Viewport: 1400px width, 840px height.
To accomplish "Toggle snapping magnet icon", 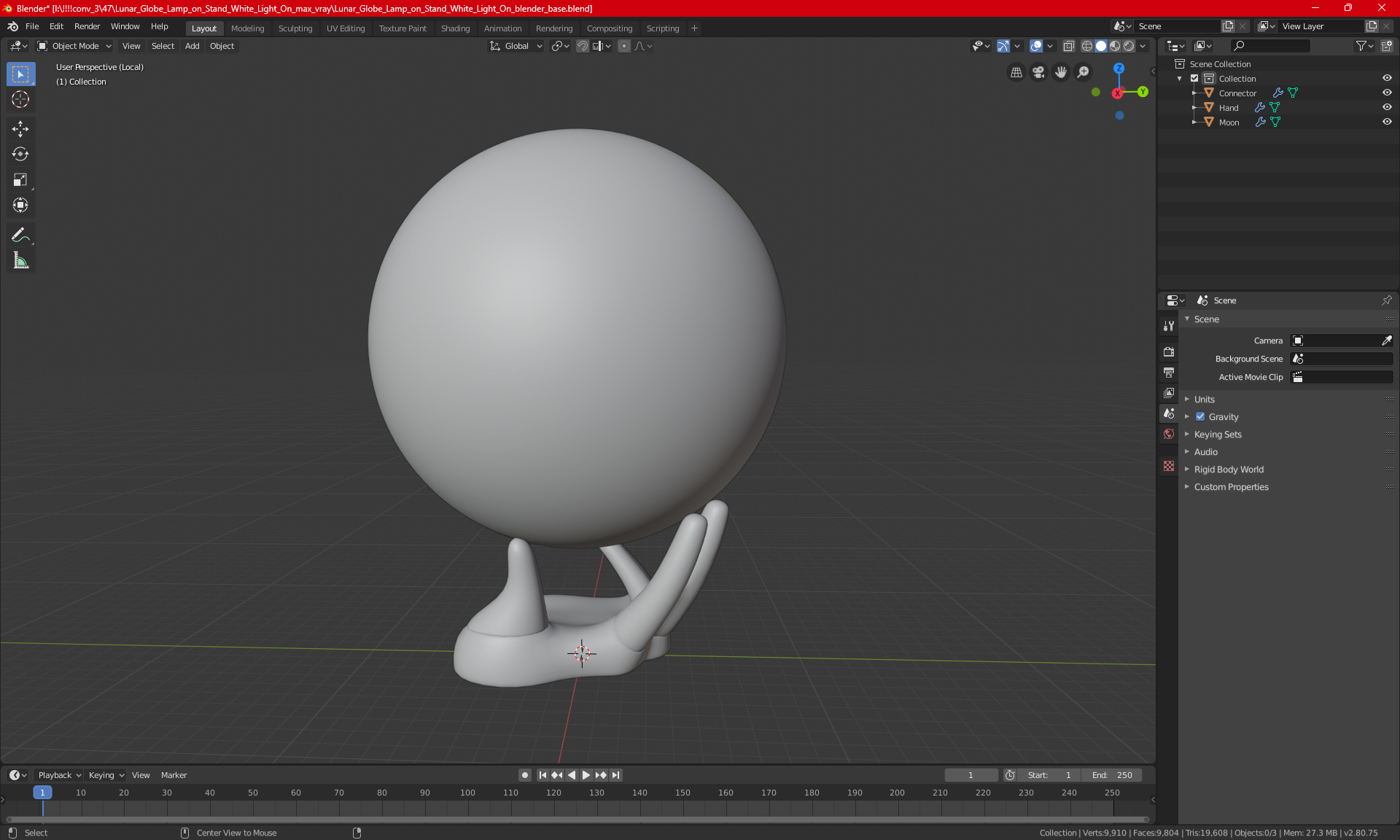I will tap(583, 46).
